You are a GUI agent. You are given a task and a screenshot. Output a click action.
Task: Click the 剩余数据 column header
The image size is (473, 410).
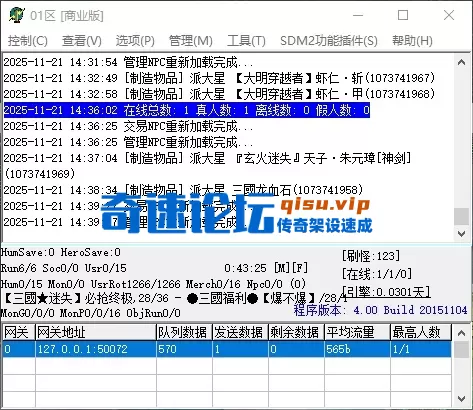pos(296,332)
